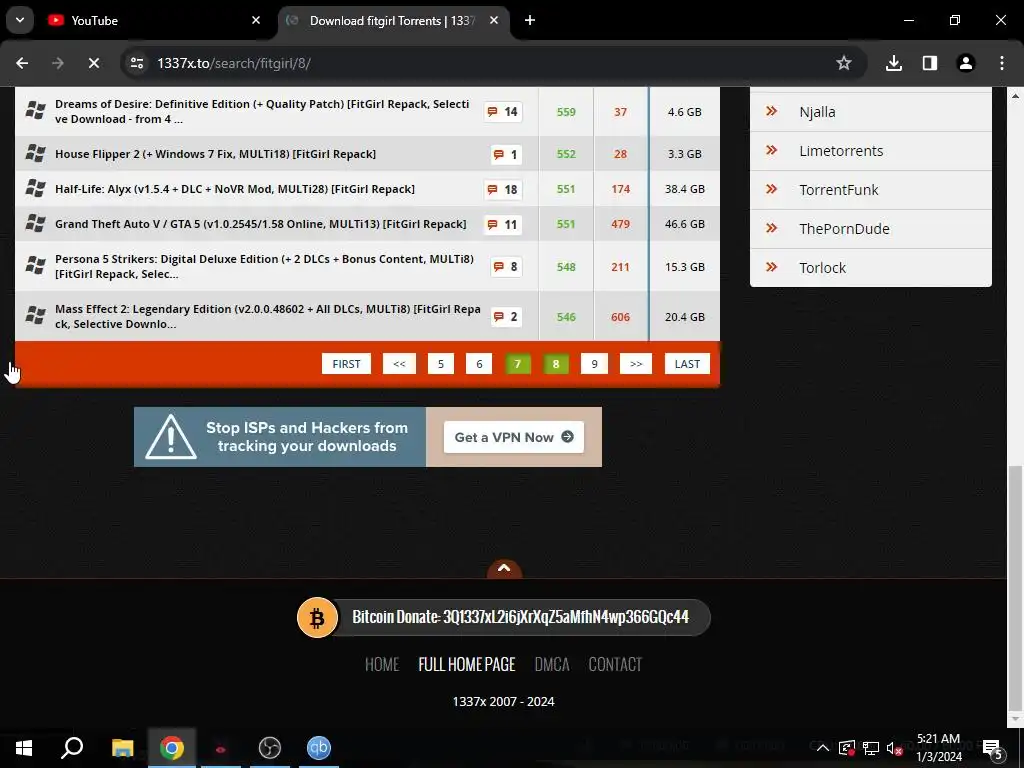Select current results page 8
This screenshot has width=1024, height=768.
(x=556, y=364)
